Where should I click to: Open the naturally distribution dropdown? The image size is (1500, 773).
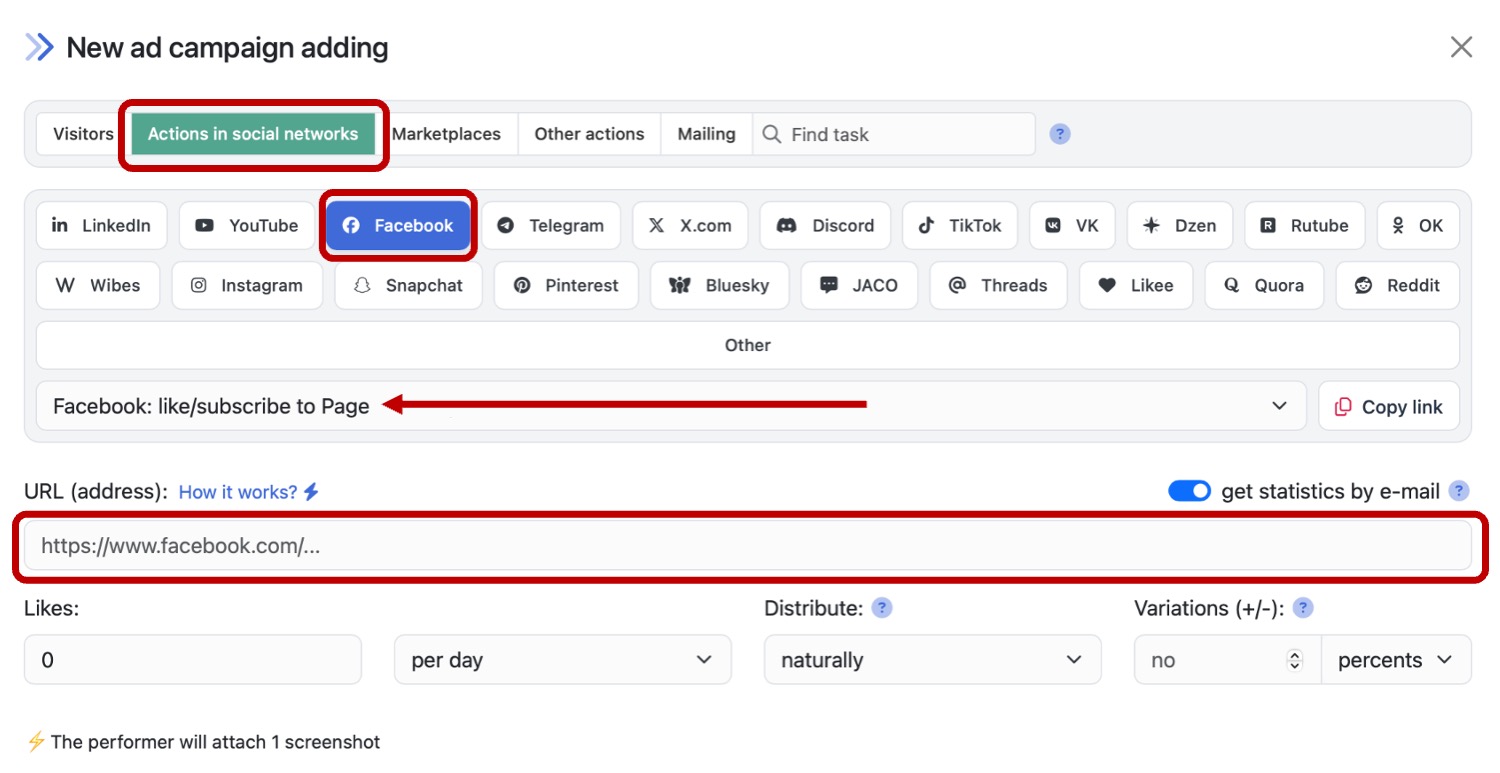pos(932,660)
